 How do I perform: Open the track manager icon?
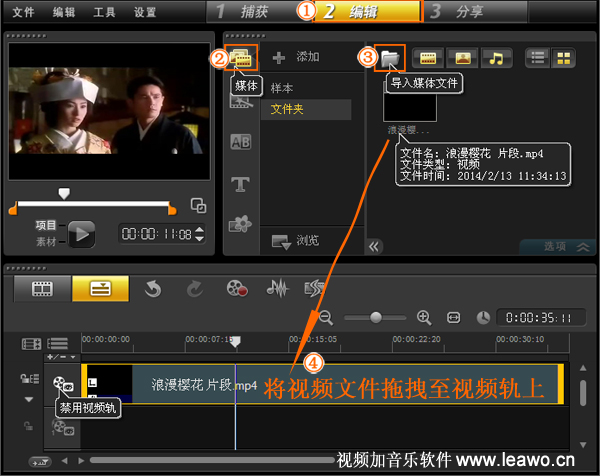[x=57, y=344]
